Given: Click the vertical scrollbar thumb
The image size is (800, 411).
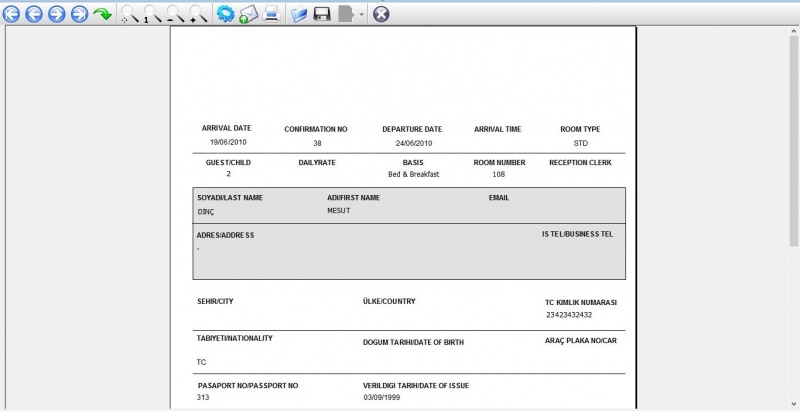Looking at the screenshot, I should point(794,143).
